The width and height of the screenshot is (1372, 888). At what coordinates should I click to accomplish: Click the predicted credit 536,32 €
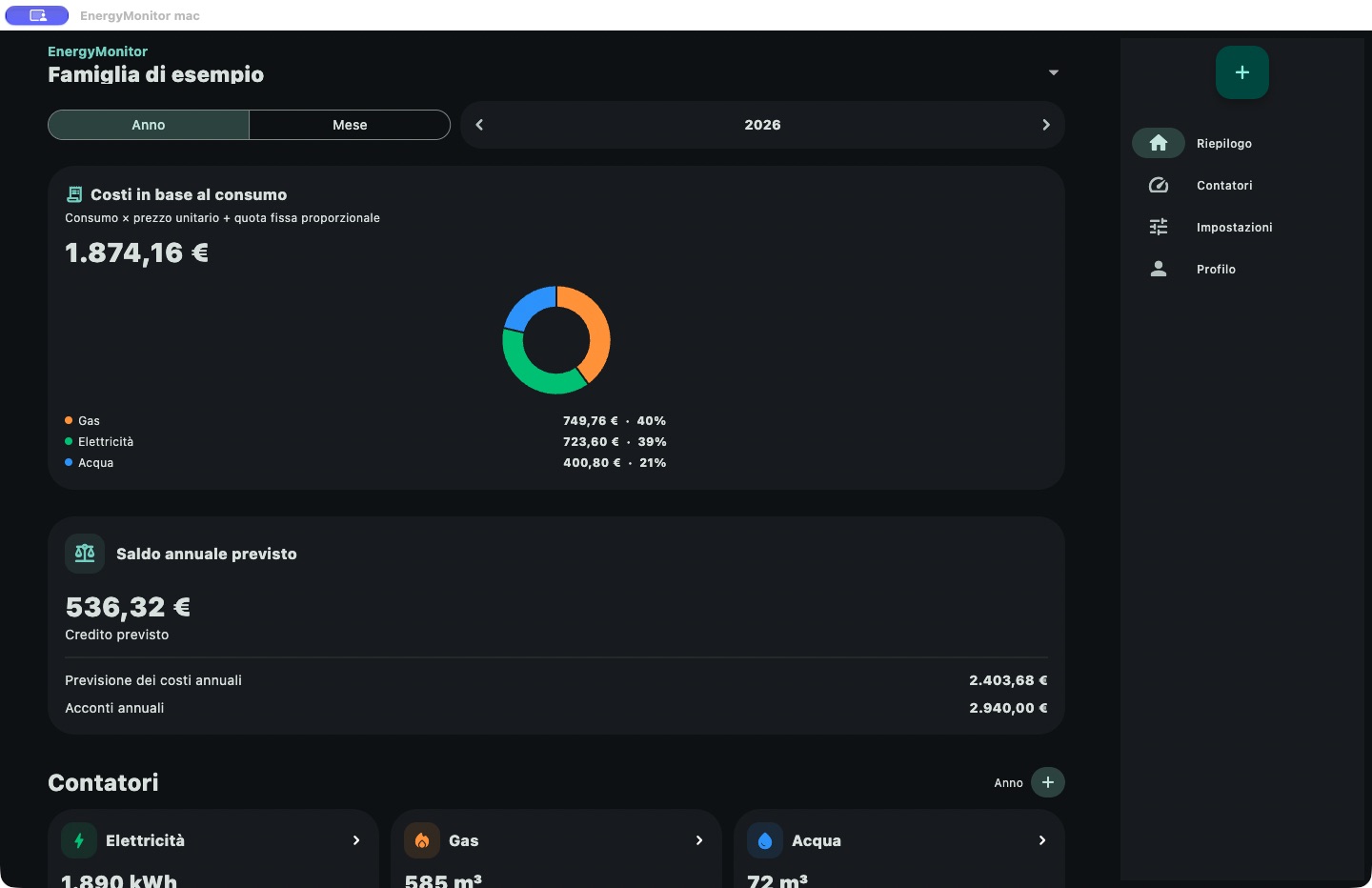[x=128, y=607]
